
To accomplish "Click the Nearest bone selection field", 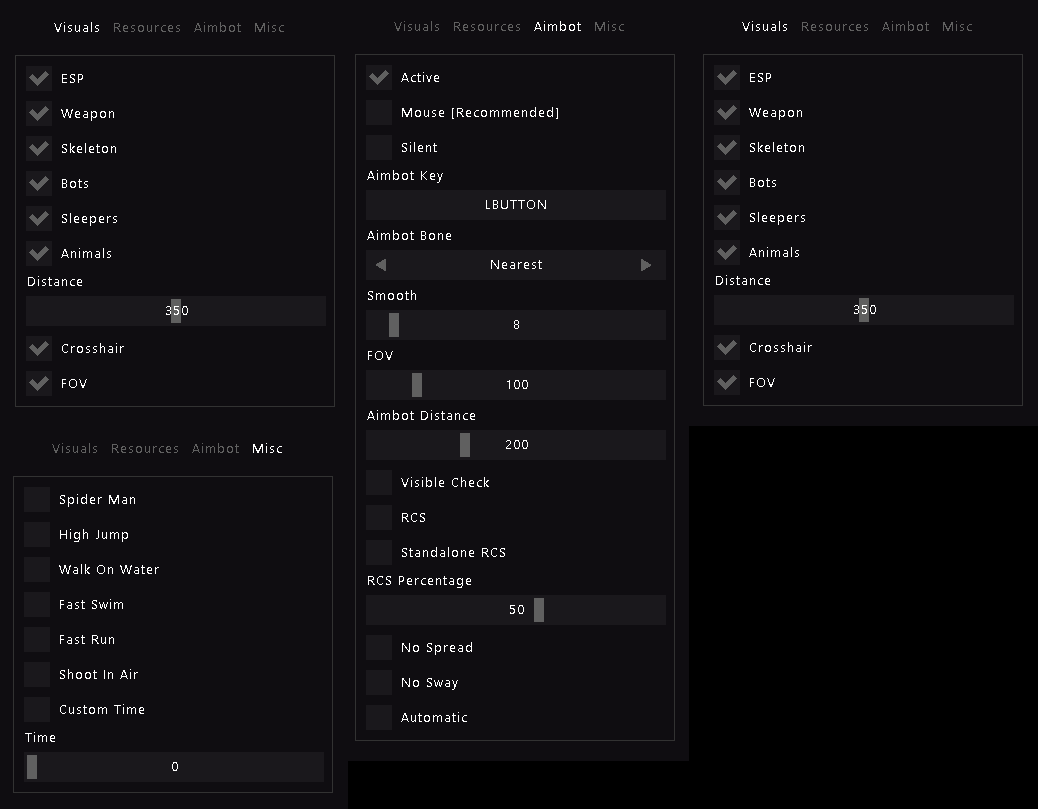I will pyautogui.click(x=516, y=265).
